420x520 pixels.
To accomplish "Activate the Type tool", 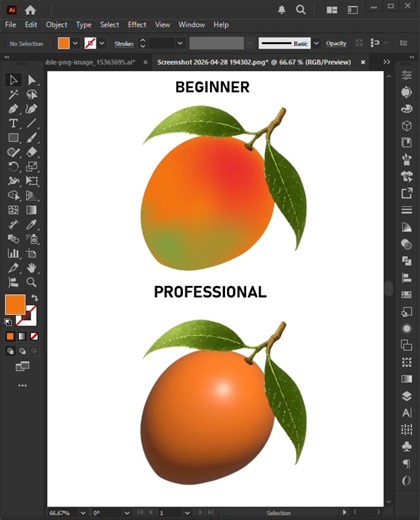I will [x=13, y=123].
